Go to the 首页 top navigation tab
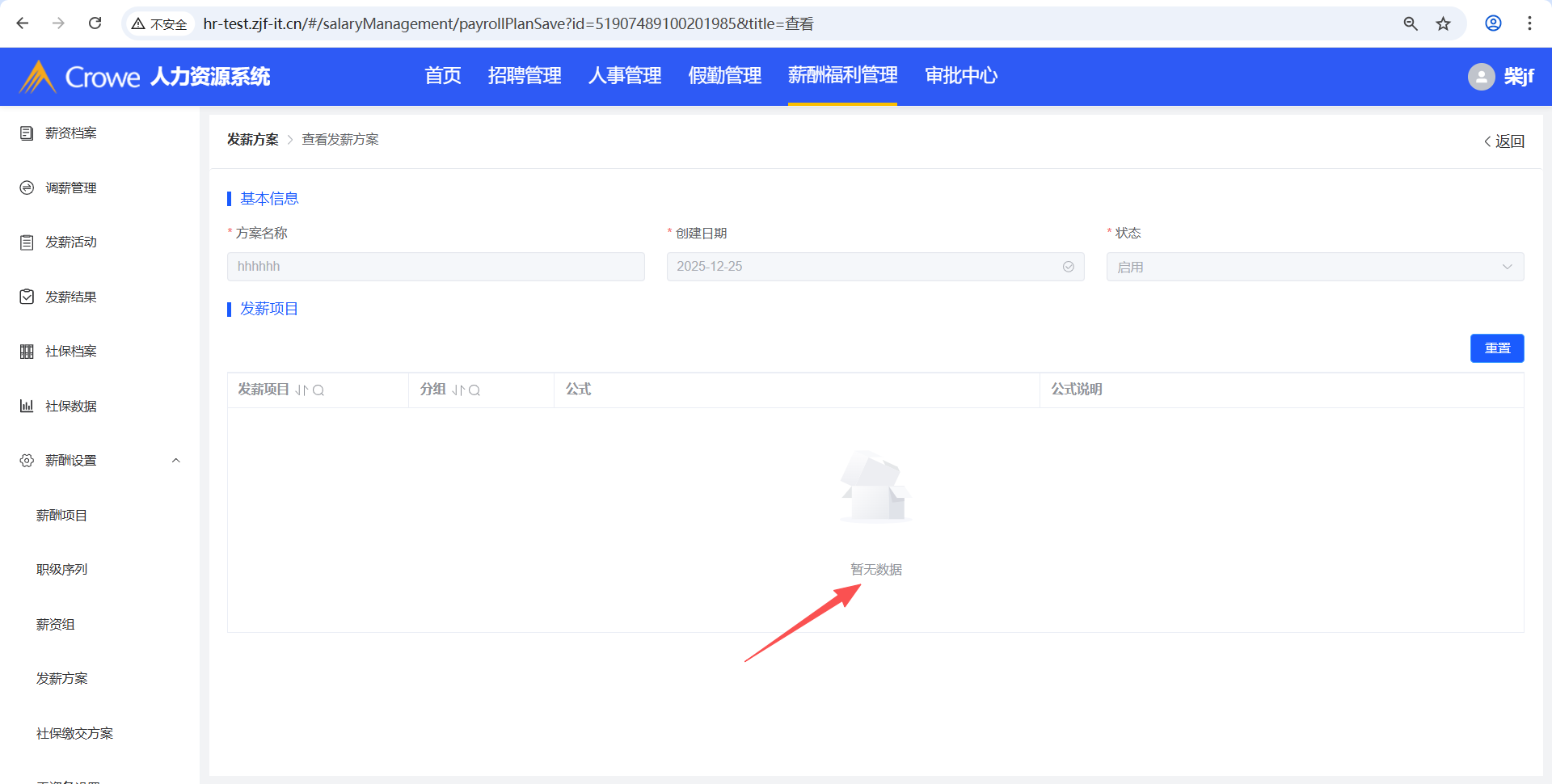Viewport: 1552px width, 784px height. click(x=443, y=76)
